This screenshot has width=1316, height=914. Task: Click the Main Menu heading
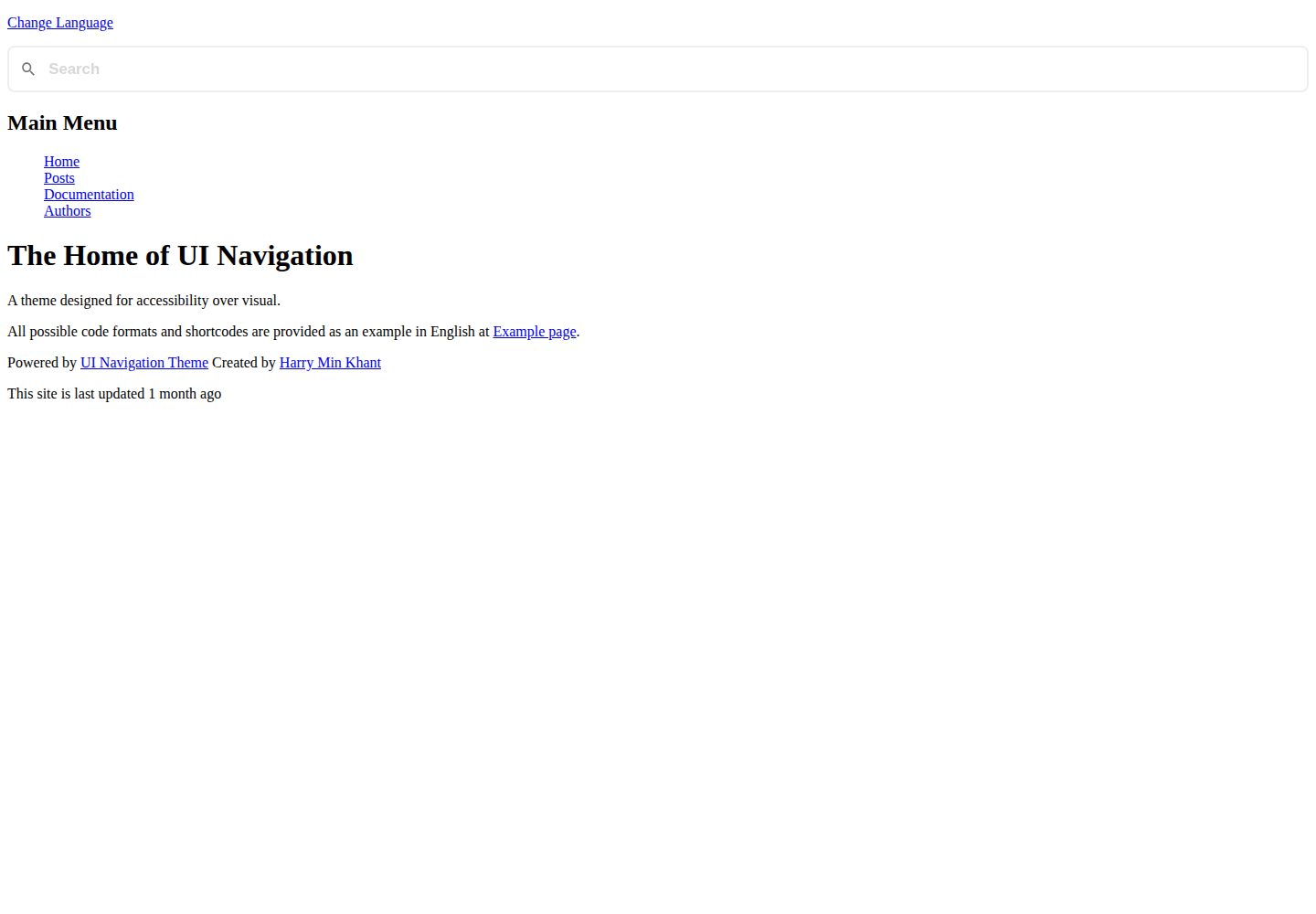coord(62,123)
